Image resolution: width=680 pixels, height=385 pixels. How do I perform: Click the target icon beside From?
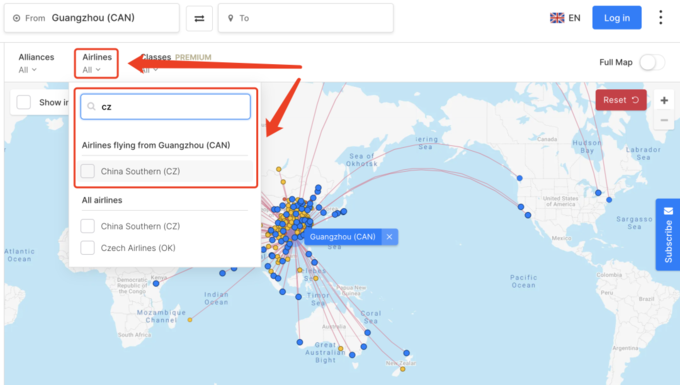(16, 18)
